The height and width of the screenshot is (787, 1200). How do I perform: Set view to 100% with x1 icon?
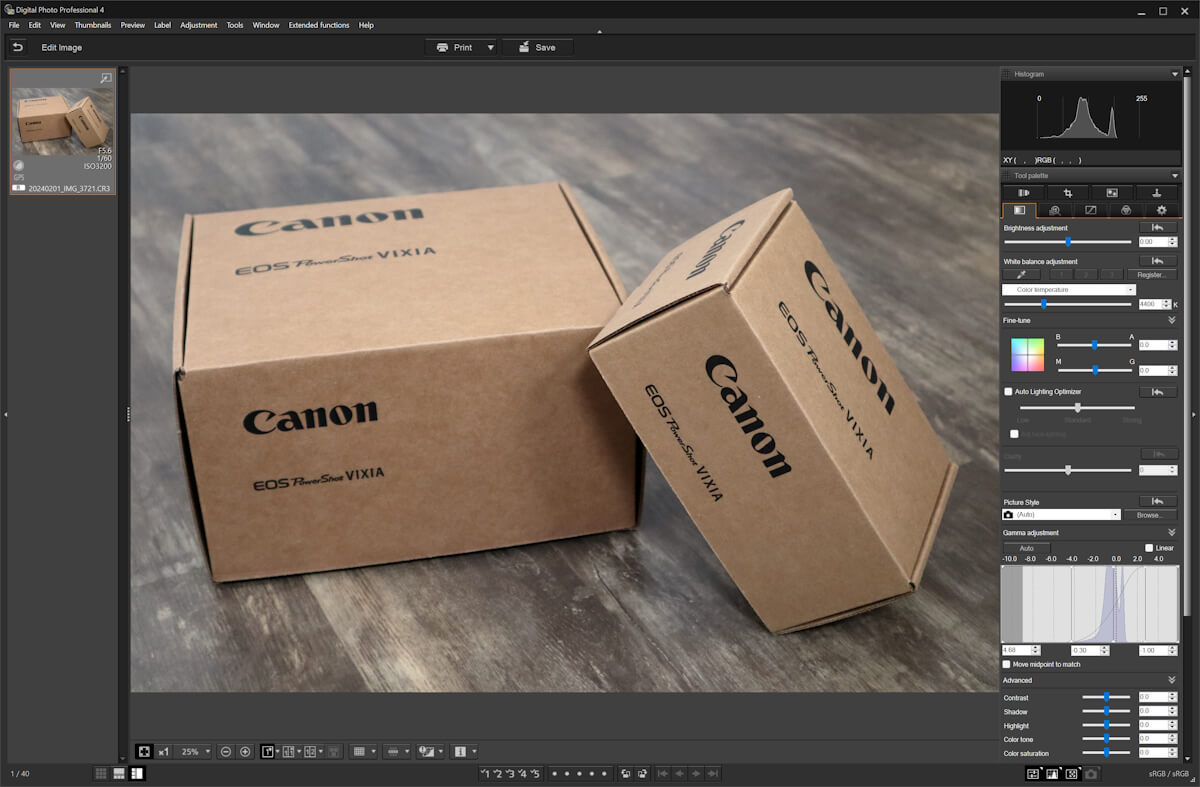[x=163, y=751]
